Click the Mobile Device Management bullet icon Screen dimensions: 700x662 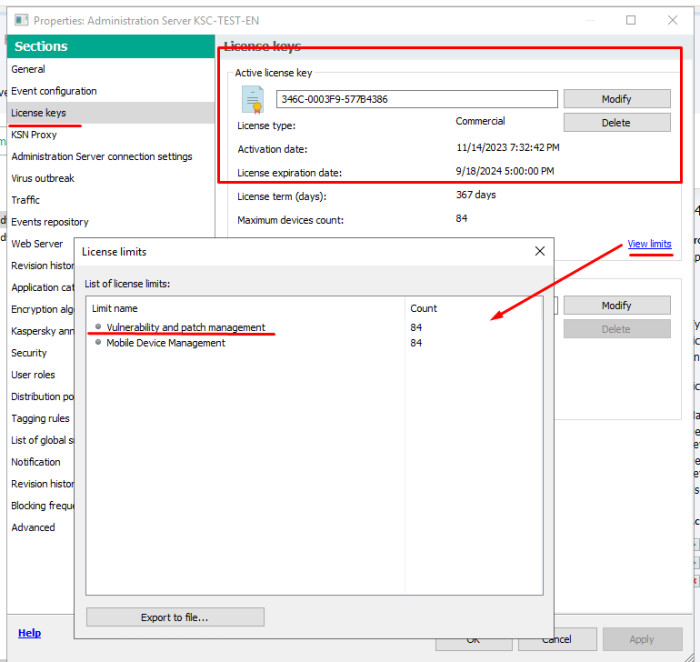[98, 342]
